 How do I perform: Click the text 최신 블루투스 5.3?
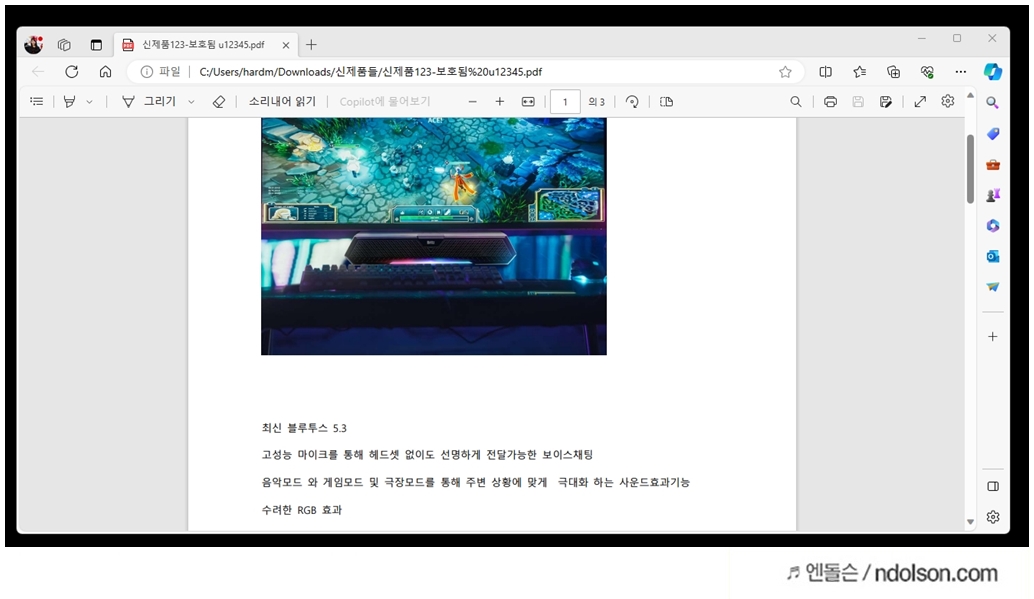pyautogui.click(x=304, y=428)
